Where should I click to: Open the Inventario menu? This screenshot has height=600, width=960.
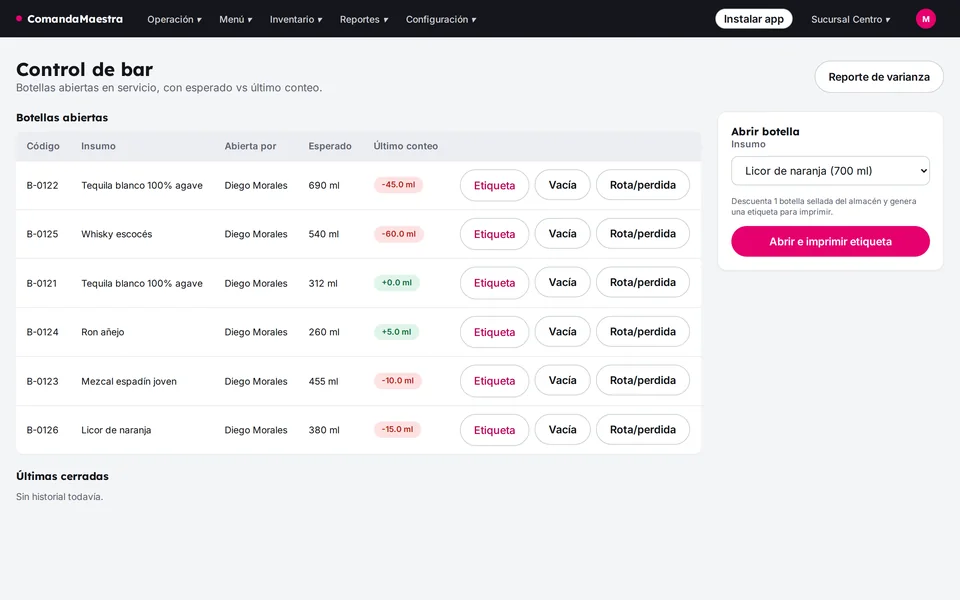[x=296, y=19]
